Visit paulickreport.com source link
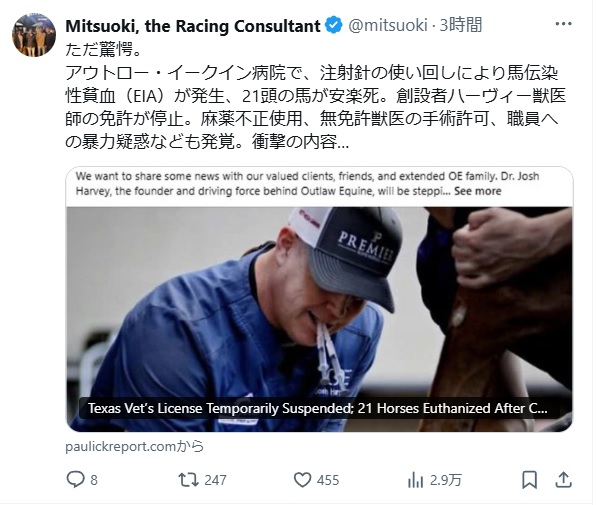597x505 pixels. (134, 447)
